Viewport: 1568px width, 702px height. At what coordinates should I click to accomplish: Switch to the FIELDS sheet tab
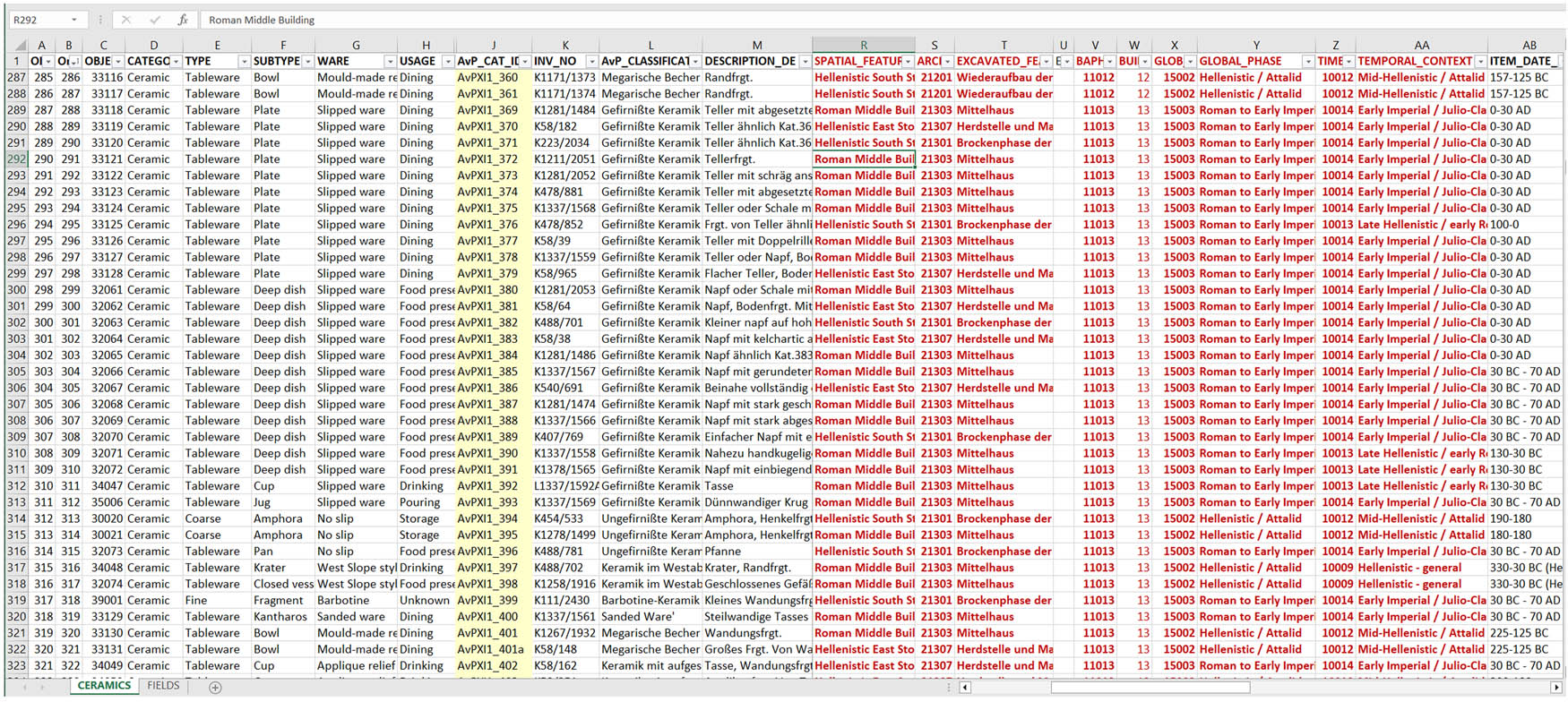163,686
